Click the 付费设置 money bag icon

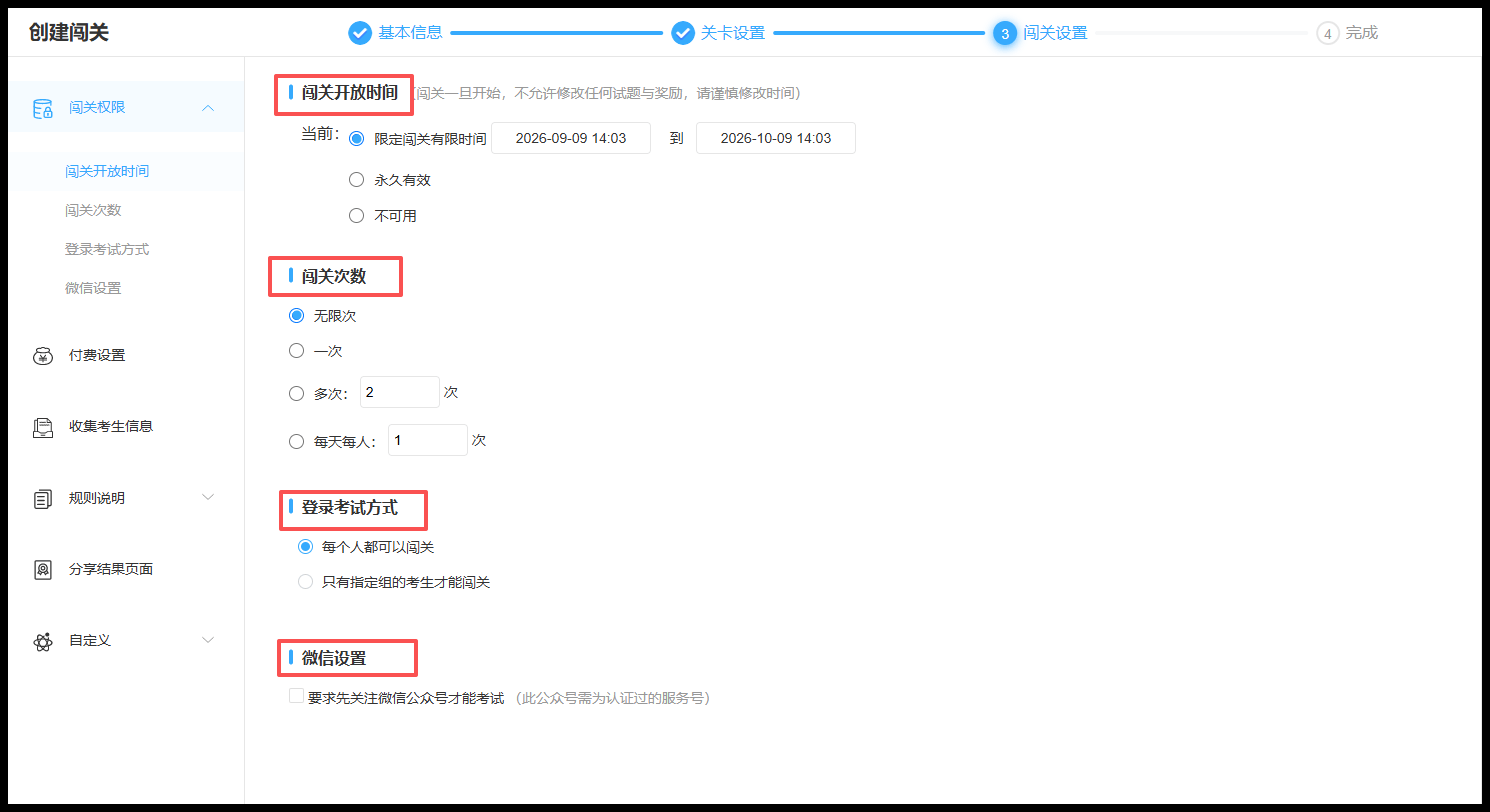[43, 356]
